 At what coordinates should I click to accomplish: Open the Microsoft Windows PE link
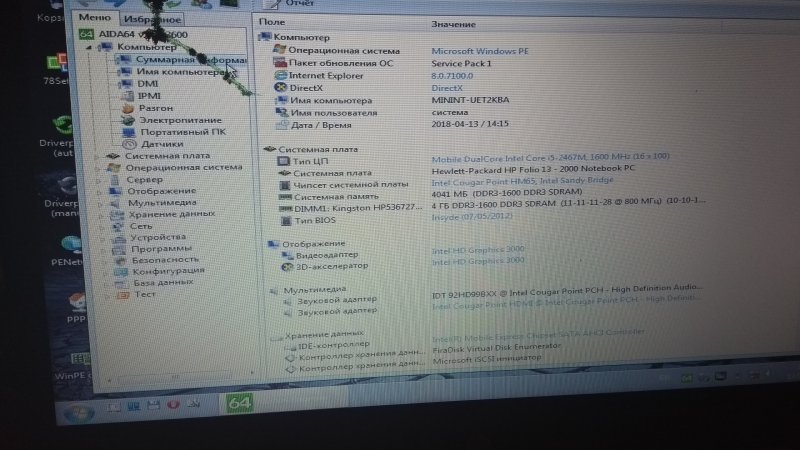[x=480, y=50]
